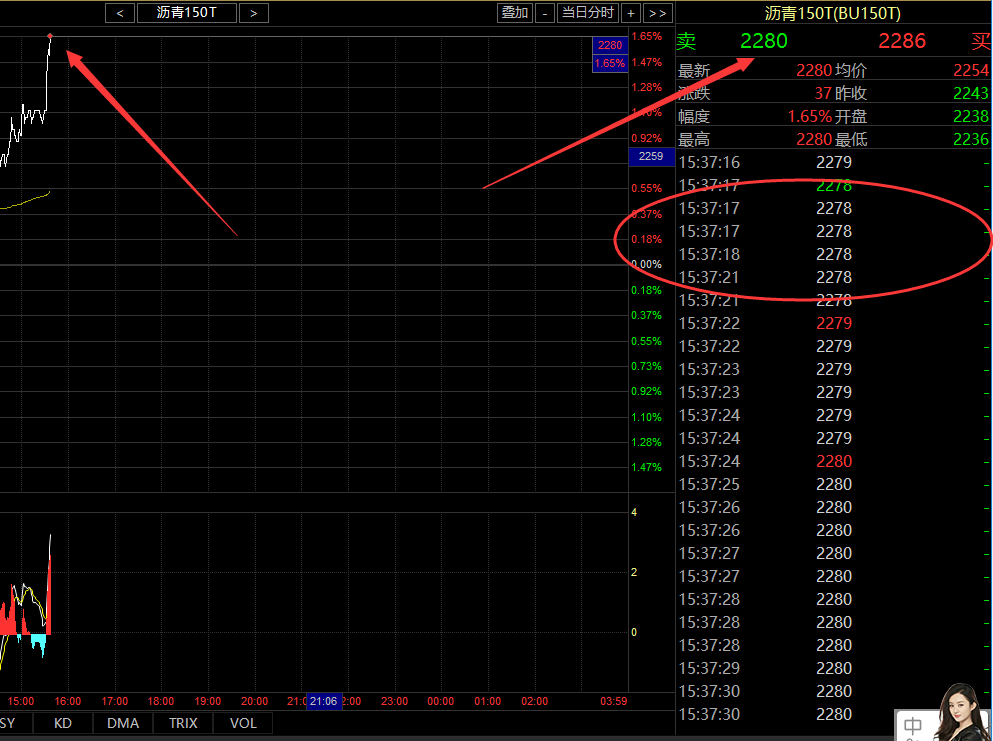This screenshot has height=741, width=993.
Task: Switch to the KD indicator tab
Action: (63, 723)
